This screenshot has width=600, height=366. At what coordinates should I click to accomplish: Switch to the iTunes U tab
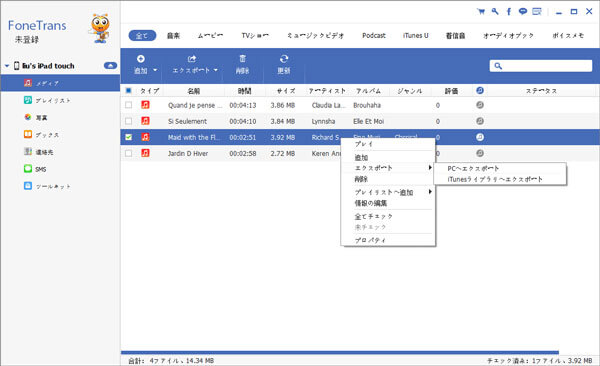point(416,36)
